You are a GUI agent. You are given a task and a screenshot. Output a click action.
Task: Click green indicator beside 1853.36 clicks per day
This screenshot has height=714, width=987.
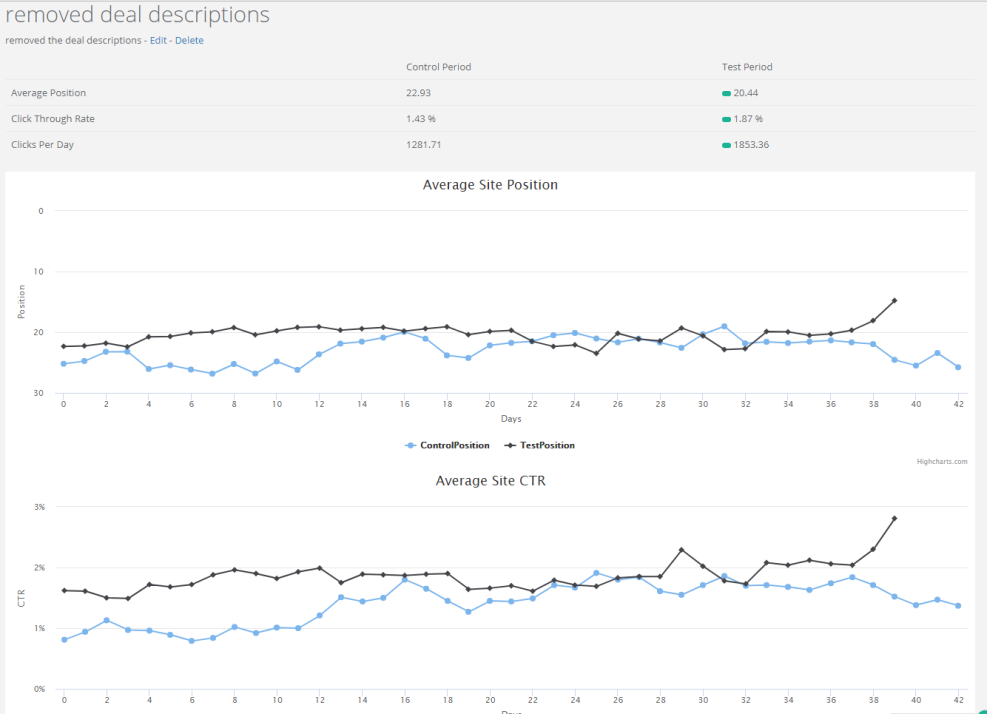(x=726, y=145)
